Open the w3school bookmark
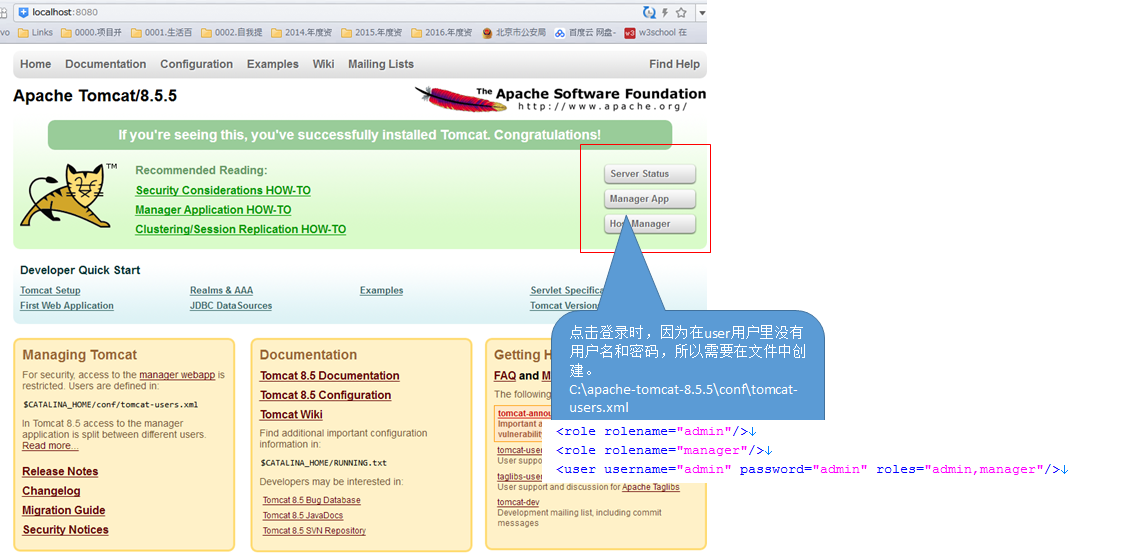Image resolution: width=1125 pixels, height=553 pixels. tap(656, 32)
